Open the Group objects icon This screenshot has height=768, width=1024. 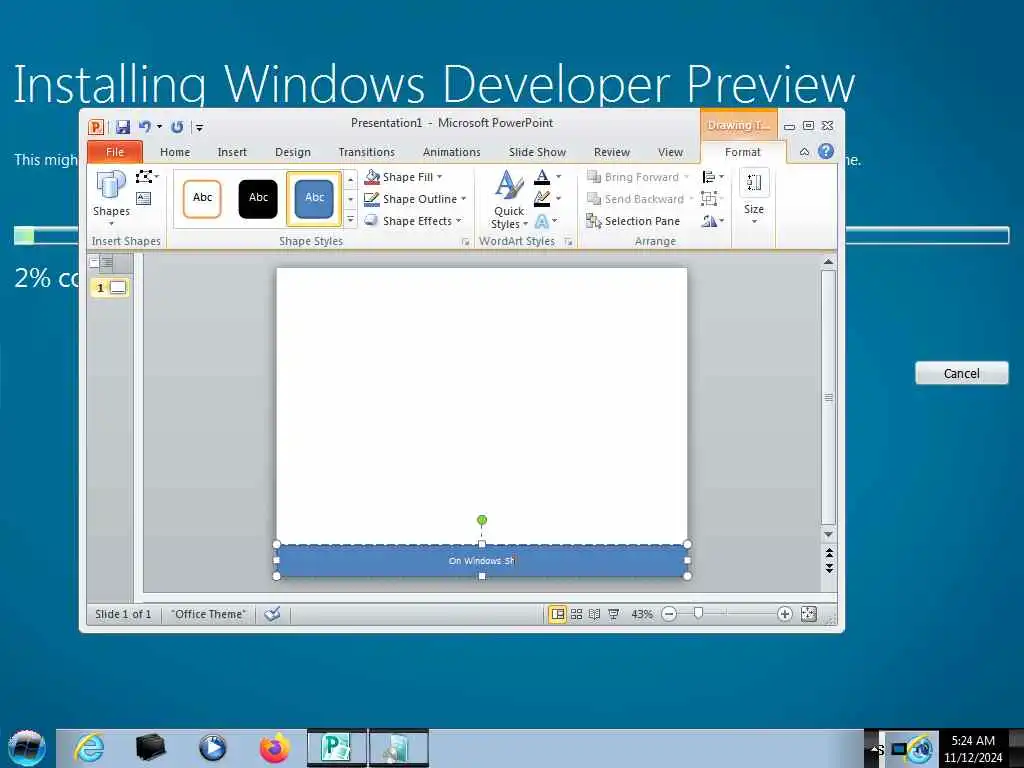[x=711, y=199]
